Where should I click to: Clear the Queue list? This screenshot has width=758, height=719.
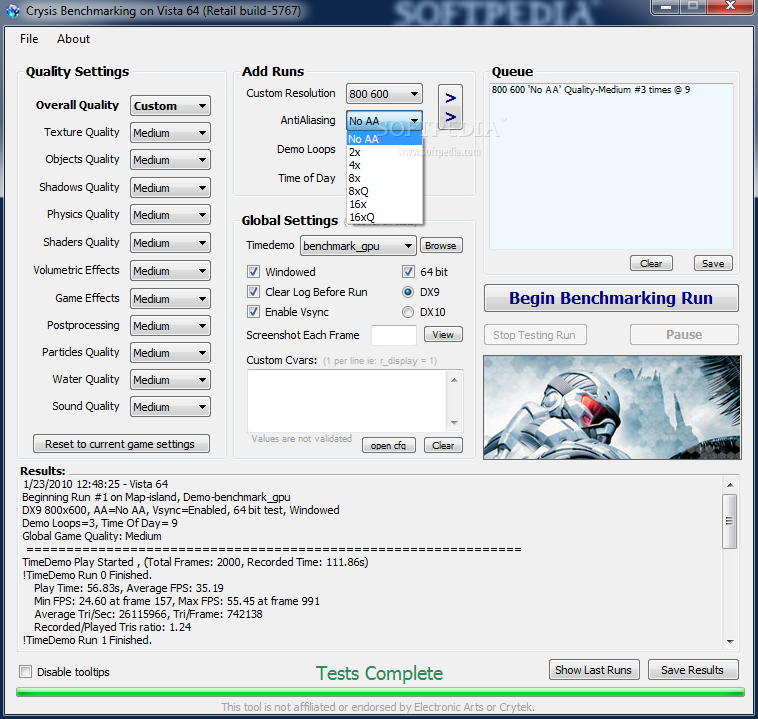point(651,264)
